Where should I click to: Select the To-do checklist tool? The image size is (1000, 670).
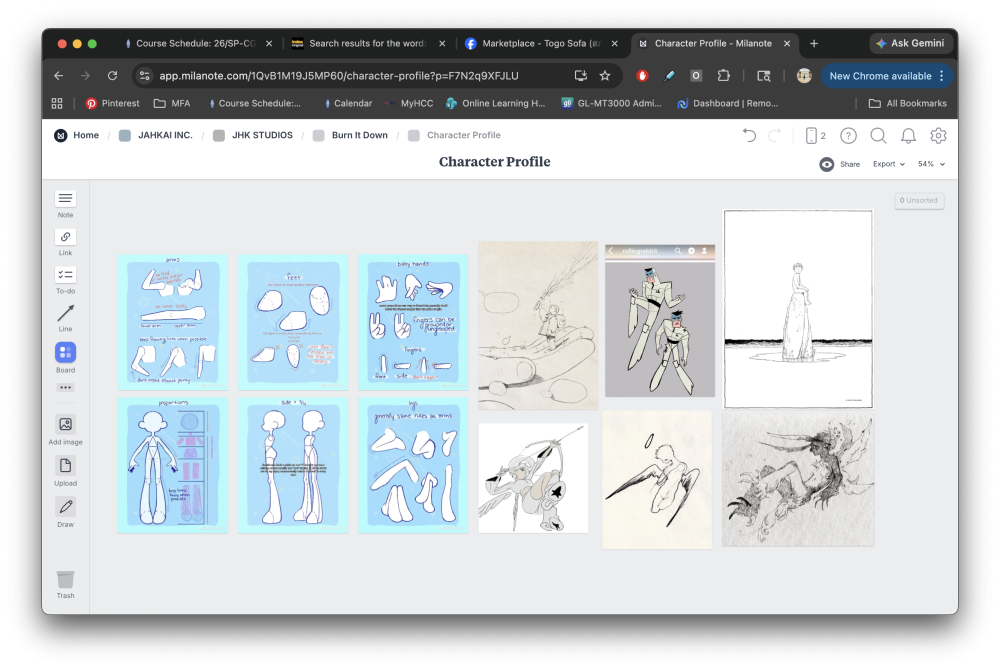[x=65, y=276]
